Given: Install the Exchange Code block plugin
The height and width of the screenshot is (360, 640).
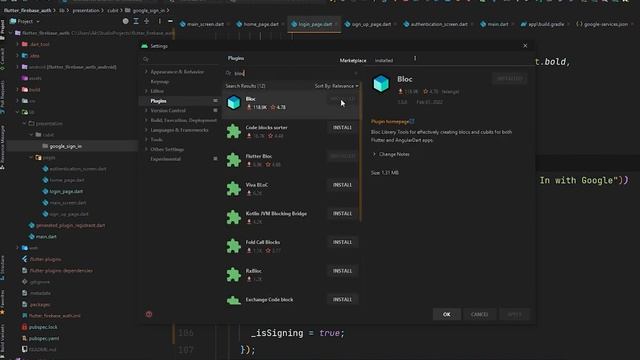Looking at the screenshot, I should pyautogui.click(x=342, y=300).
